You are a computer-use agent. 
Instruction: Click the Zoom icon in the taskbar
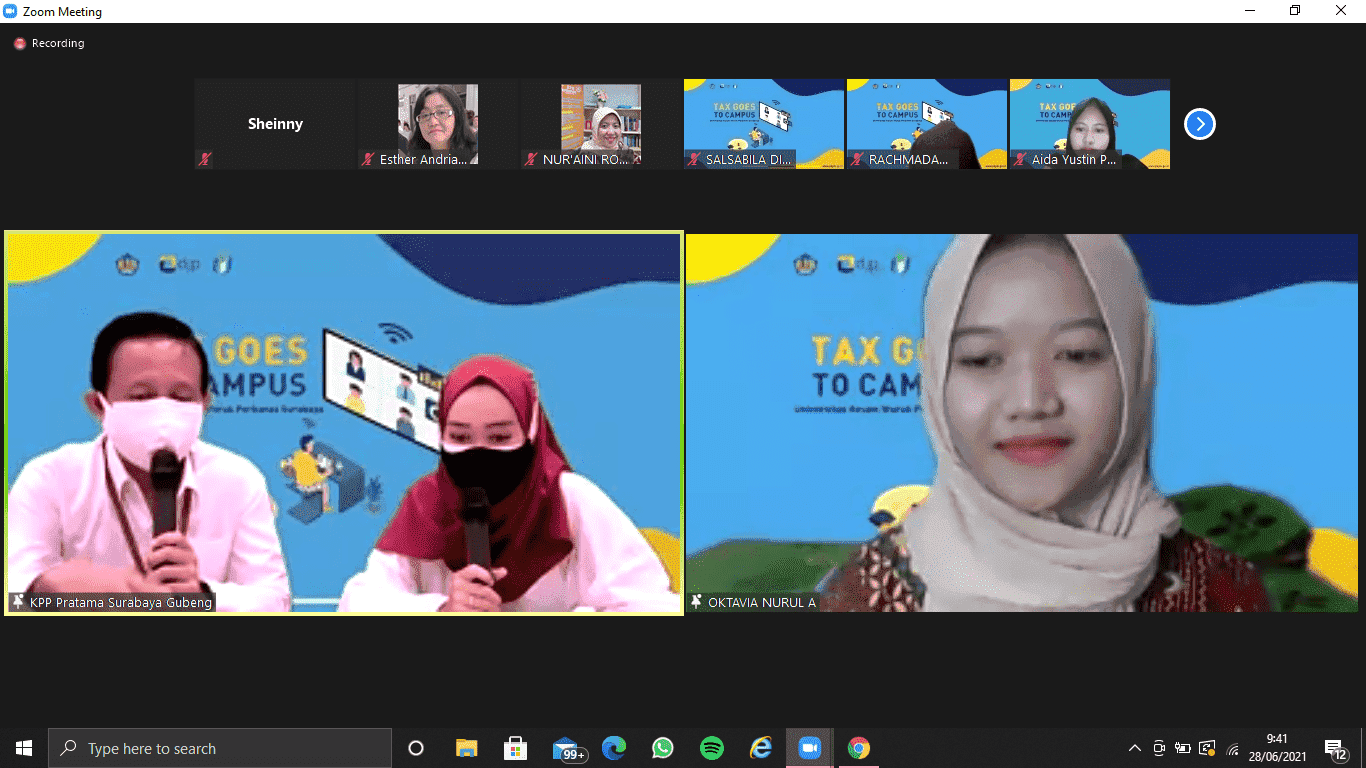click(x=809, y=748)
